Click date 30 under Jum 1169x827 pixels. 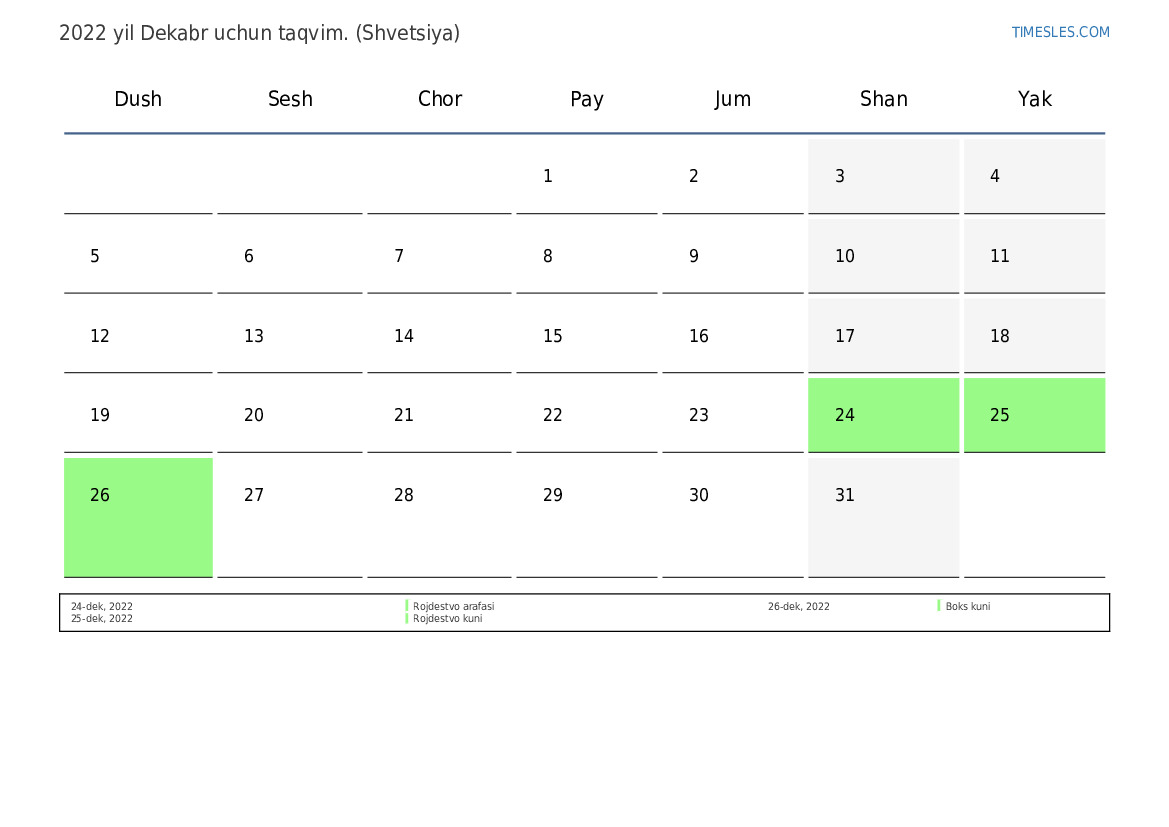699,495
